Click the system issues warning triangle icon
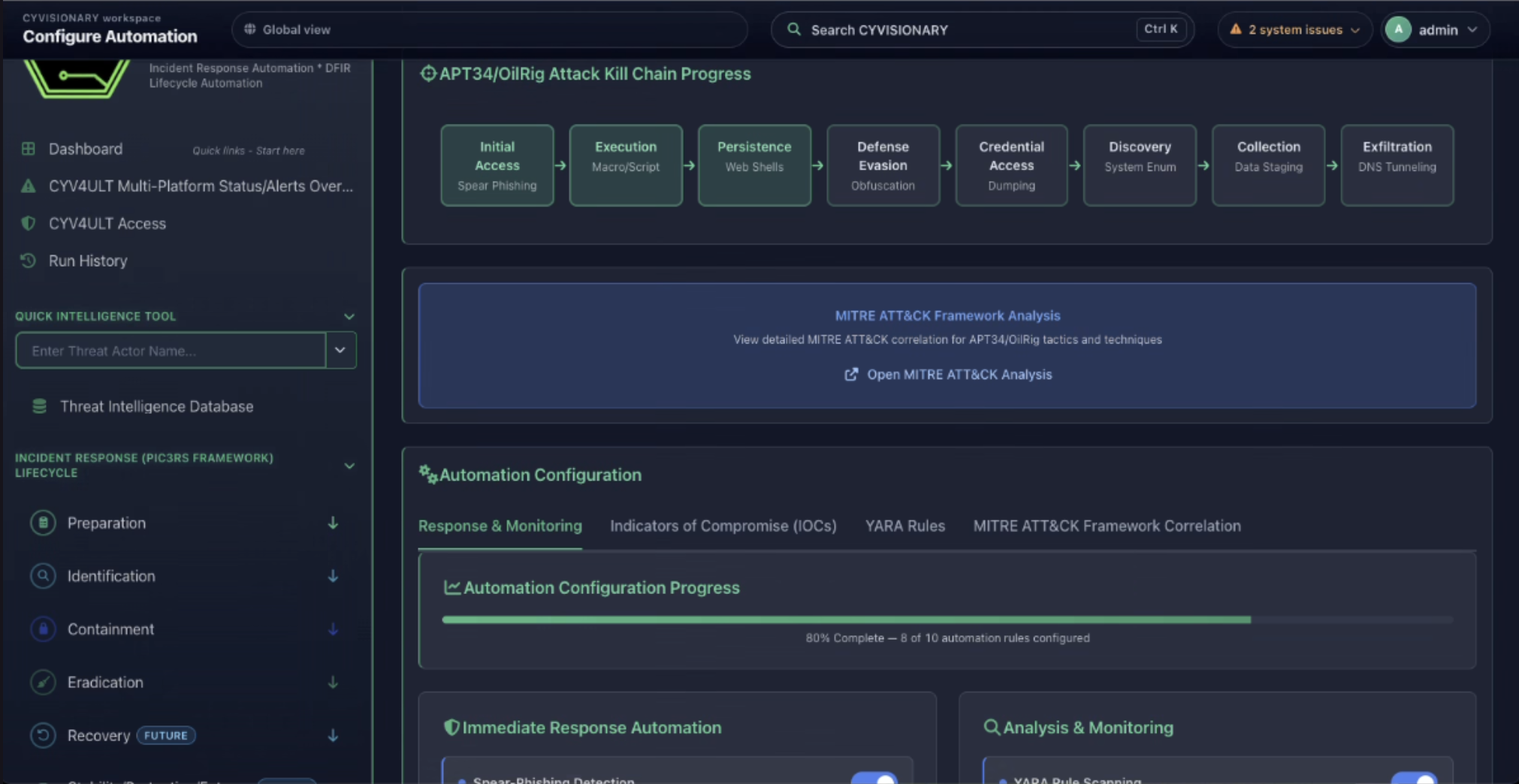This screenshot has width=1519, height=784. 1236,29
